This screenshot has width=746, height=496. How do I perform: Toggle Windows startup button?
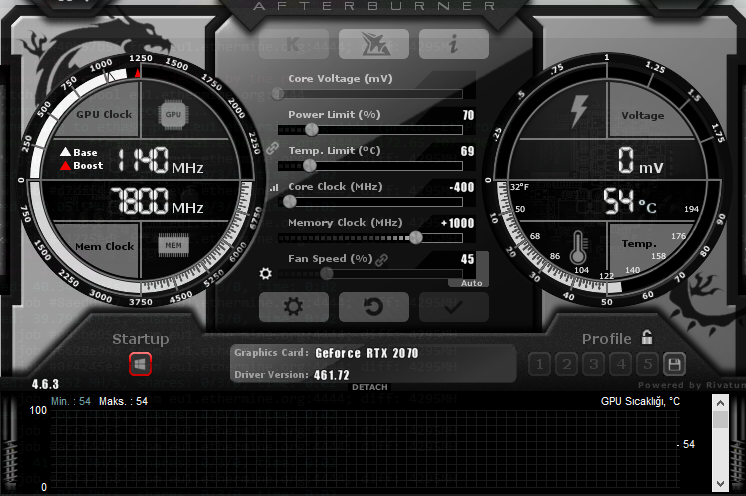[140, 364]
